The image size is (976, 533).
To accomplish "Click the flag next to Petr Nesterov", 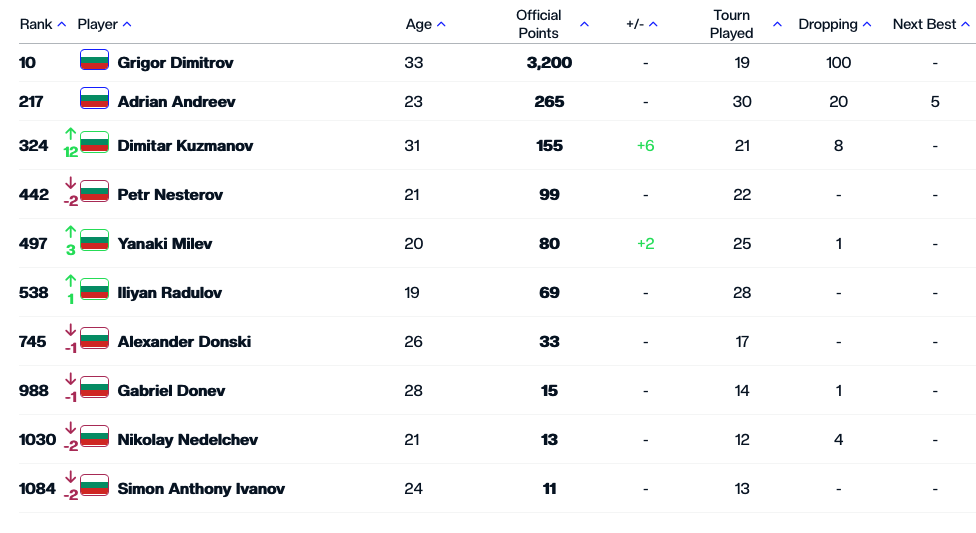I will (x=94, y=192).
